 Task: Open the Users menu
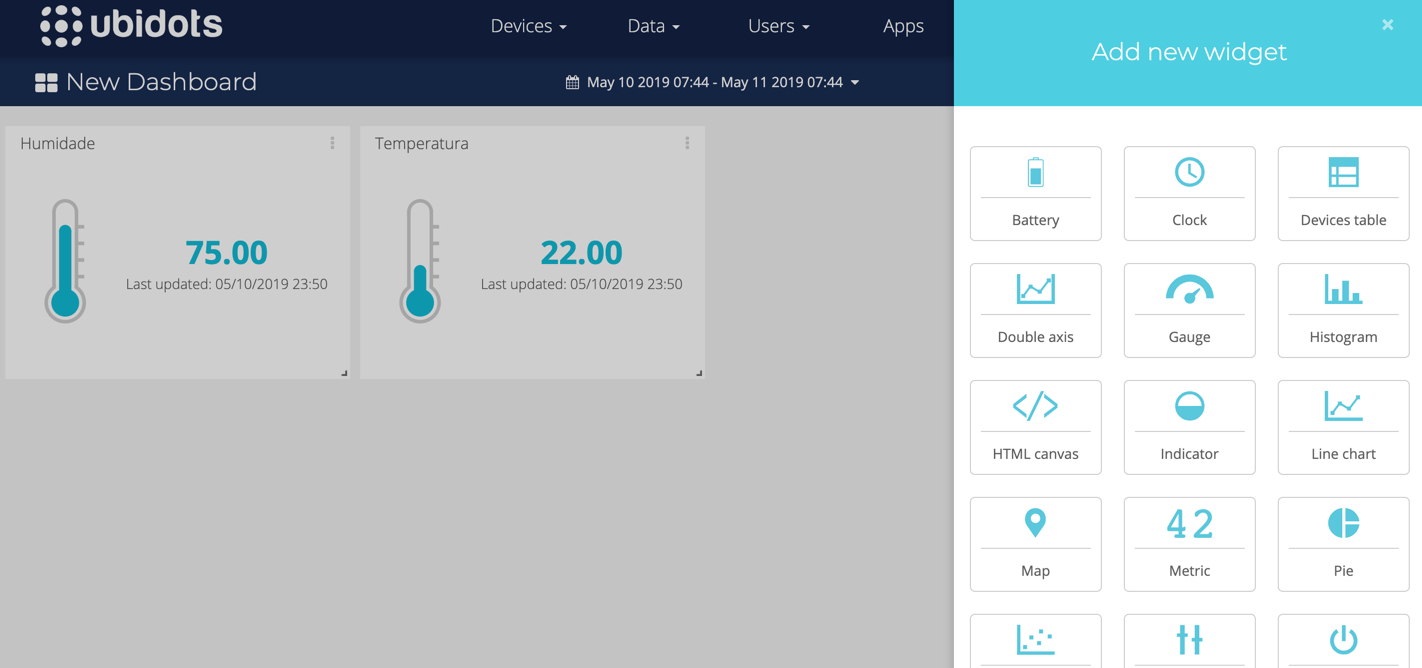pos(778,26)
